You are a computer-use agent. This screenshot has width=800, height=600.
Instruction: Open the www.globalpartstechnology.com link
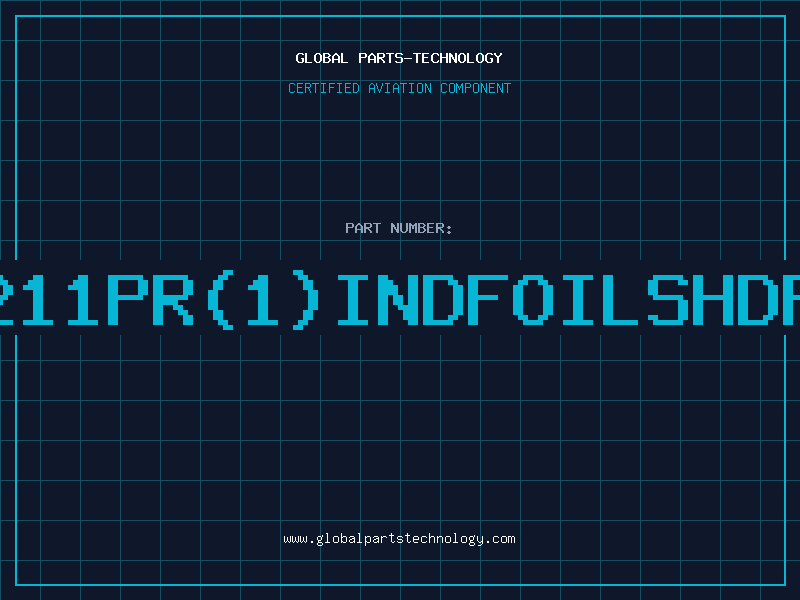399,539
